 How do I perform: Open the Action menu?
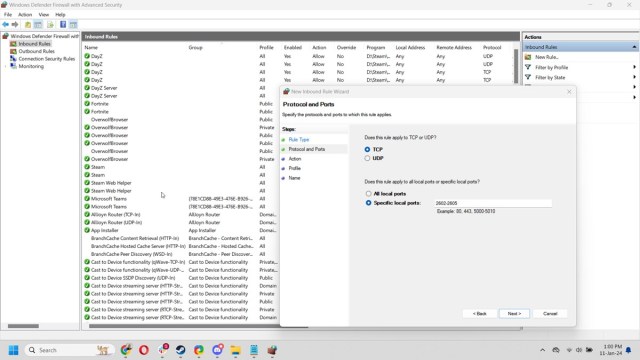[25, 15]
